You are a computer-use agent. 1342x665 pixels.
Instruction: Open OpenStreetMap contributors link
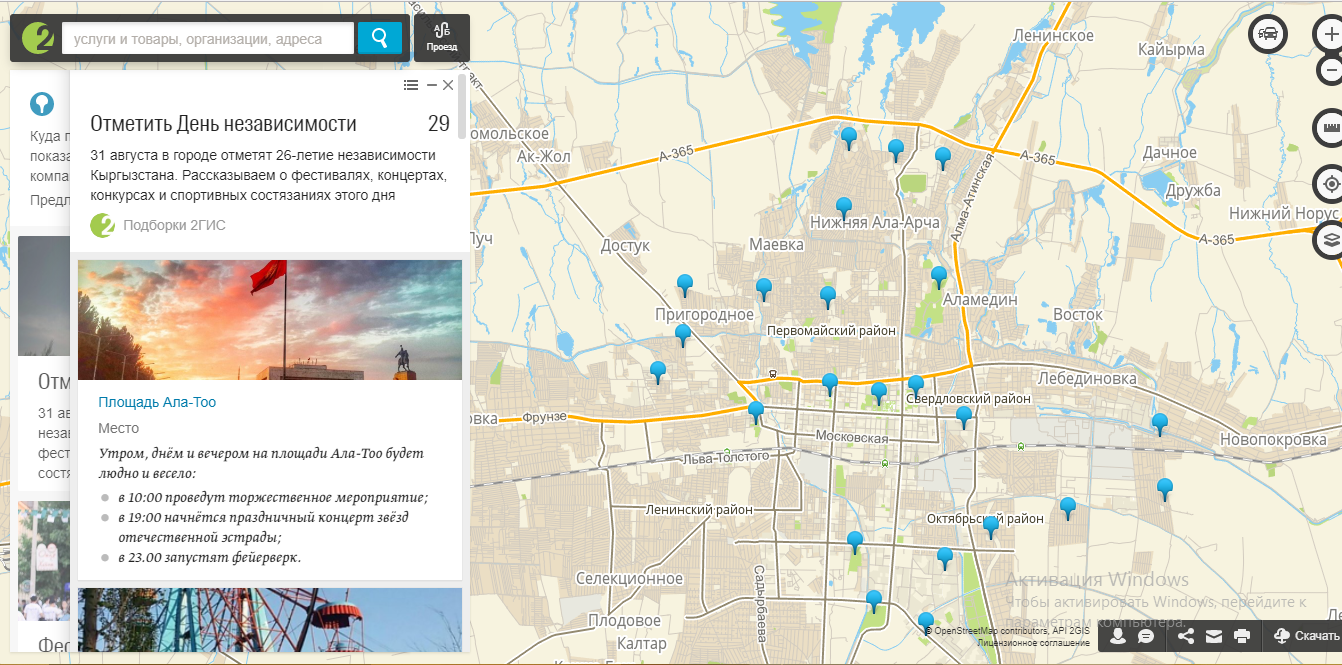[991, 631]
